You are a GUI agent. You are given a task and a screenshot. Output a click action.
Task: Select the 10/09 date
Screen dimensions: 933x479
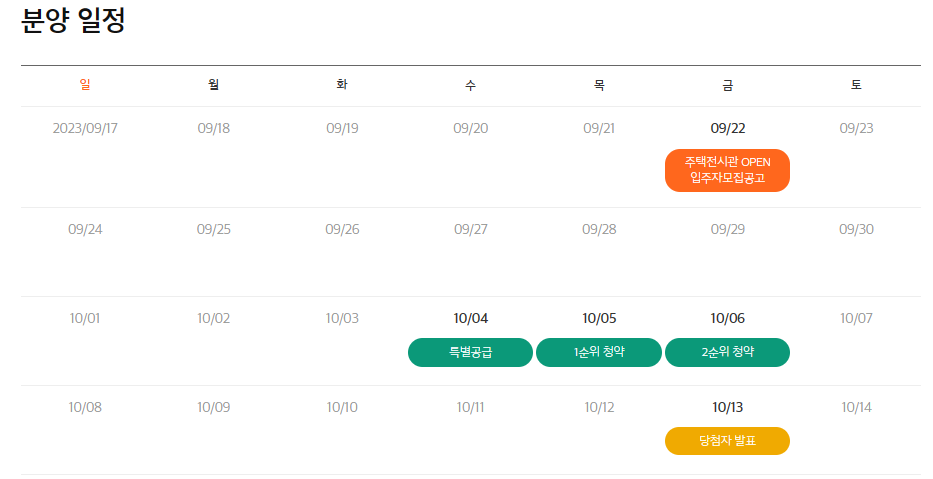coord(214,407)
